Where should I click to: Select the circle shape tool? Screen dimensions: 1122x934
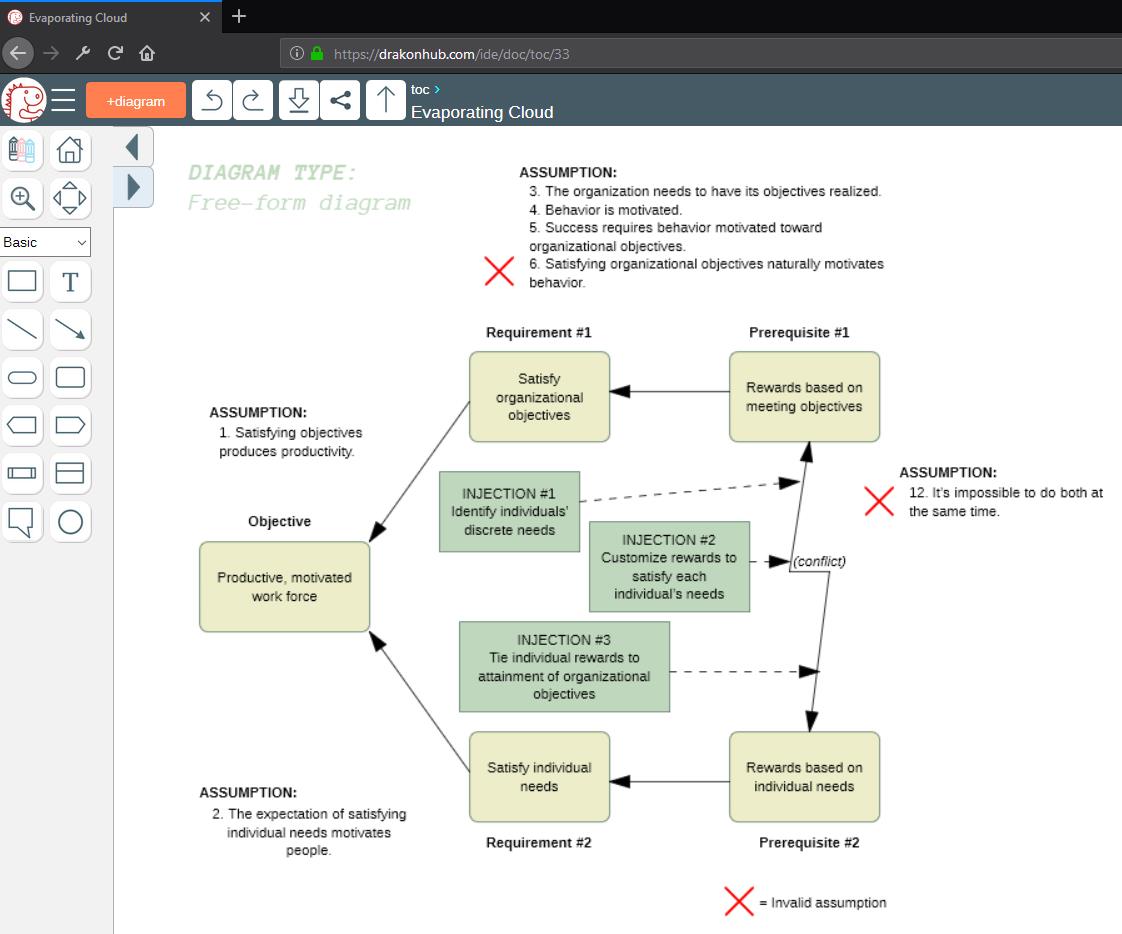click(70, 521)
